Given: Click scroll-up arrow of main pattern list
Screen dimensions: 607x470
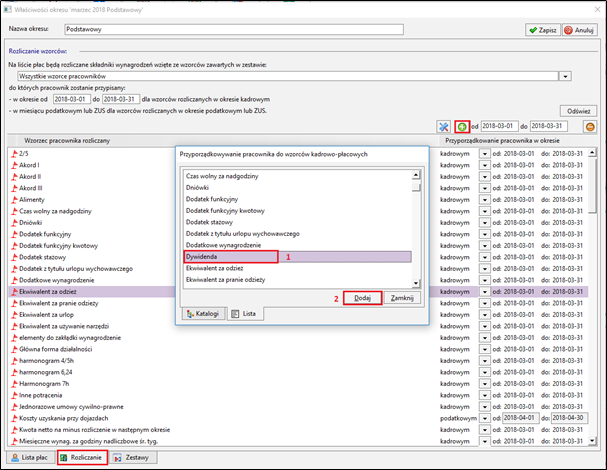Looking at the screenshot, I should [592, 153].
